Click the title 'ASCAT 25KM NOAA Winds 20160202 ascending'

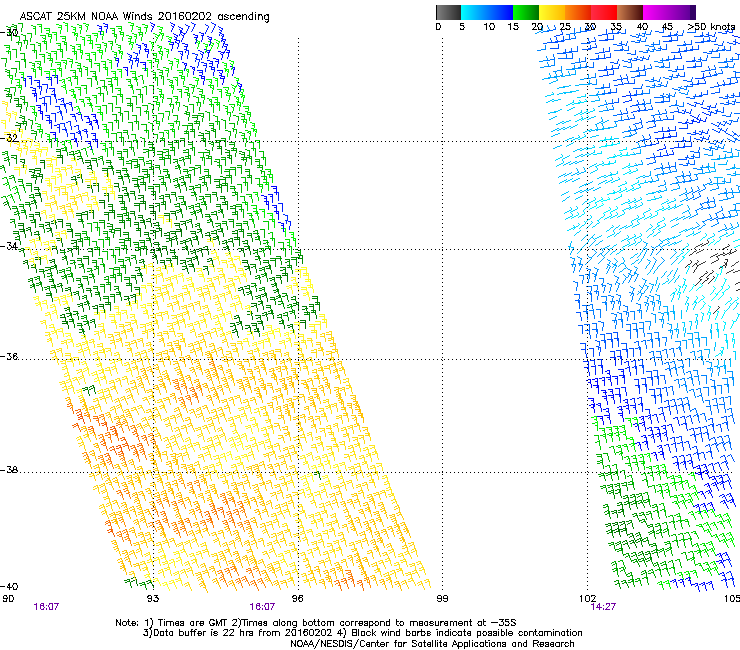(144, 17)
